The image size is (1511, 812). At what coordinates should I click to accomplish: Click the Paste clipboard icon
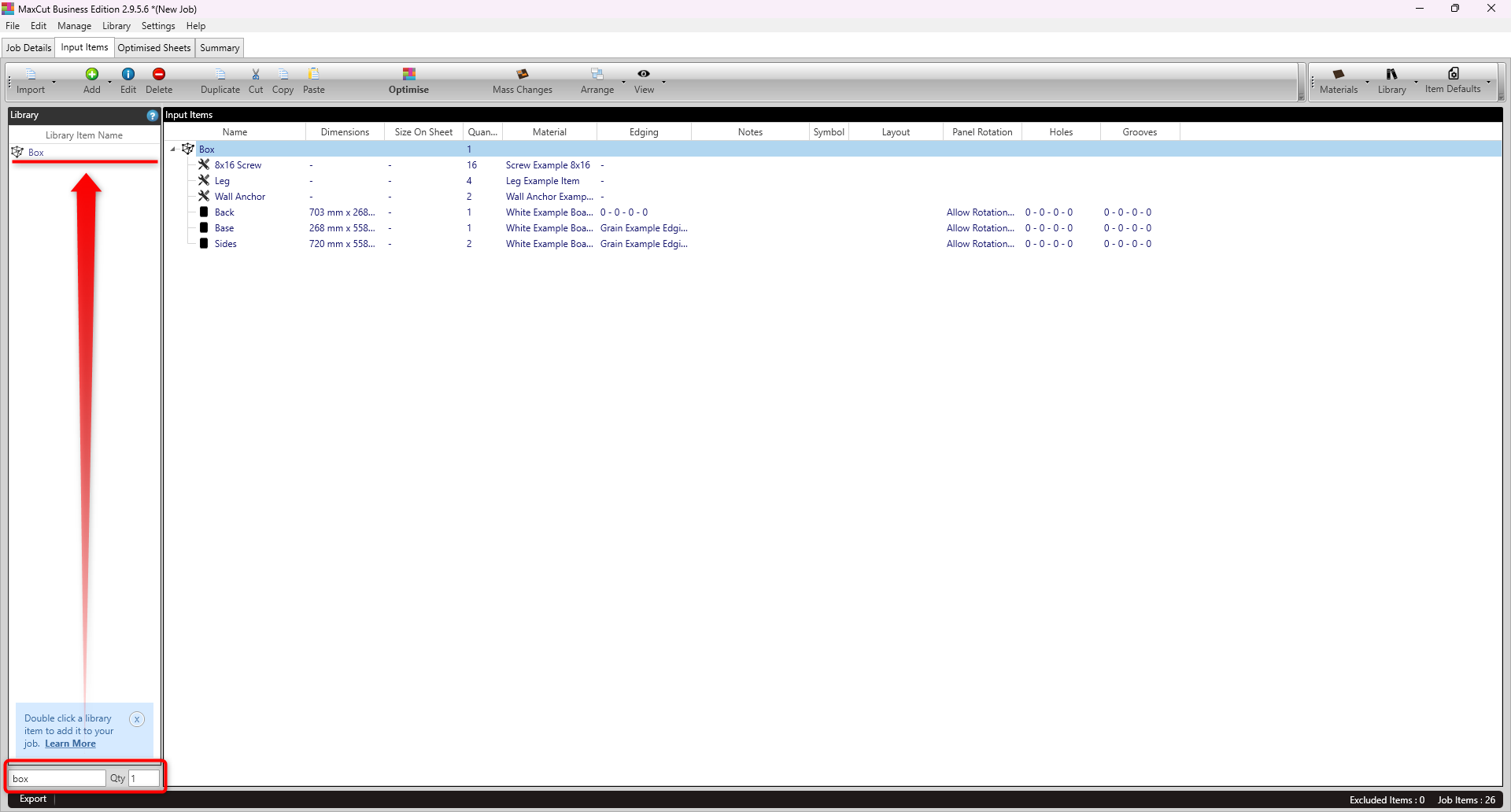[x=314, y=74]
